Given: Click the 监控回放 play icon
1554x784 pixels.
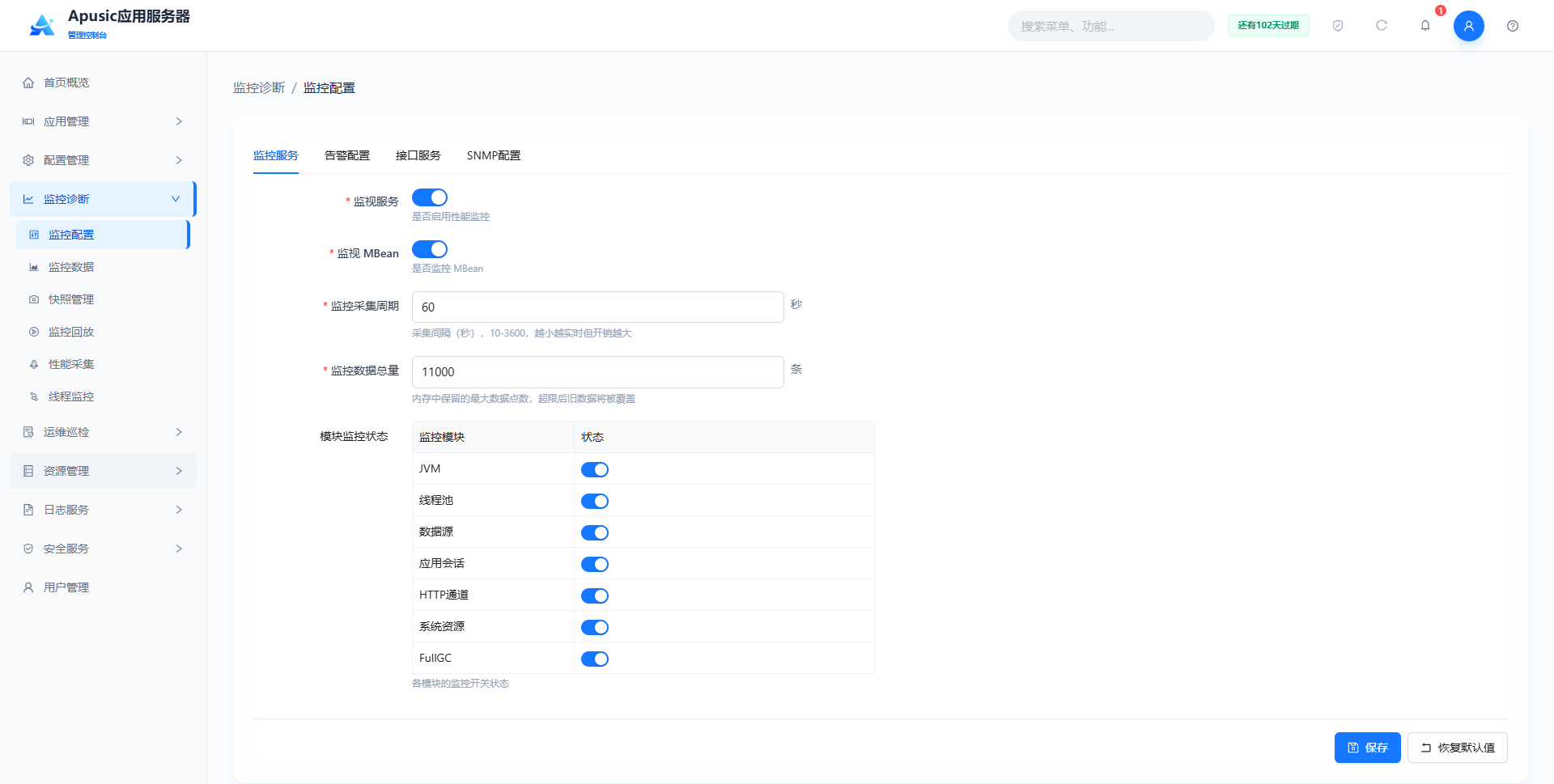Looking at the screenshot, I should 34,332.
